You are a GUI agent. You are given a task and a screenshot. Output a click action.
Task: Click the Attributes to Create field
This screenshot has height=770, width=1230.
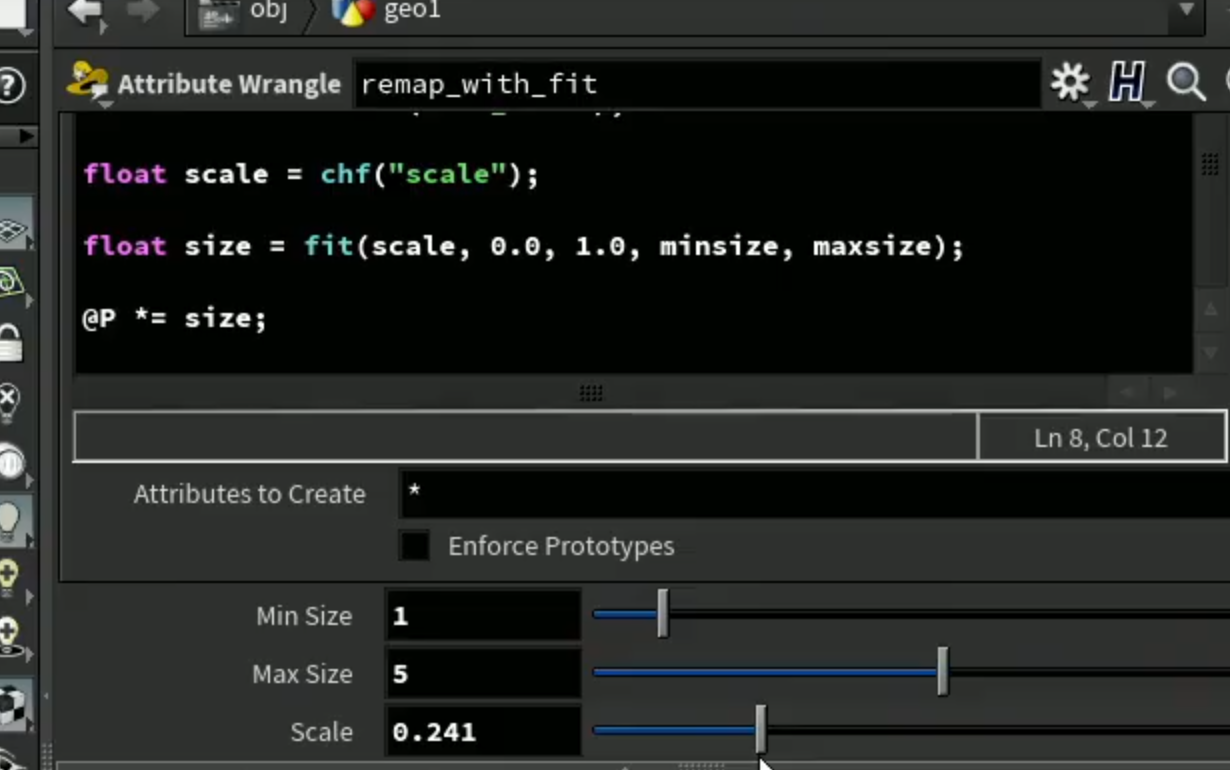(x=814, y=494)
